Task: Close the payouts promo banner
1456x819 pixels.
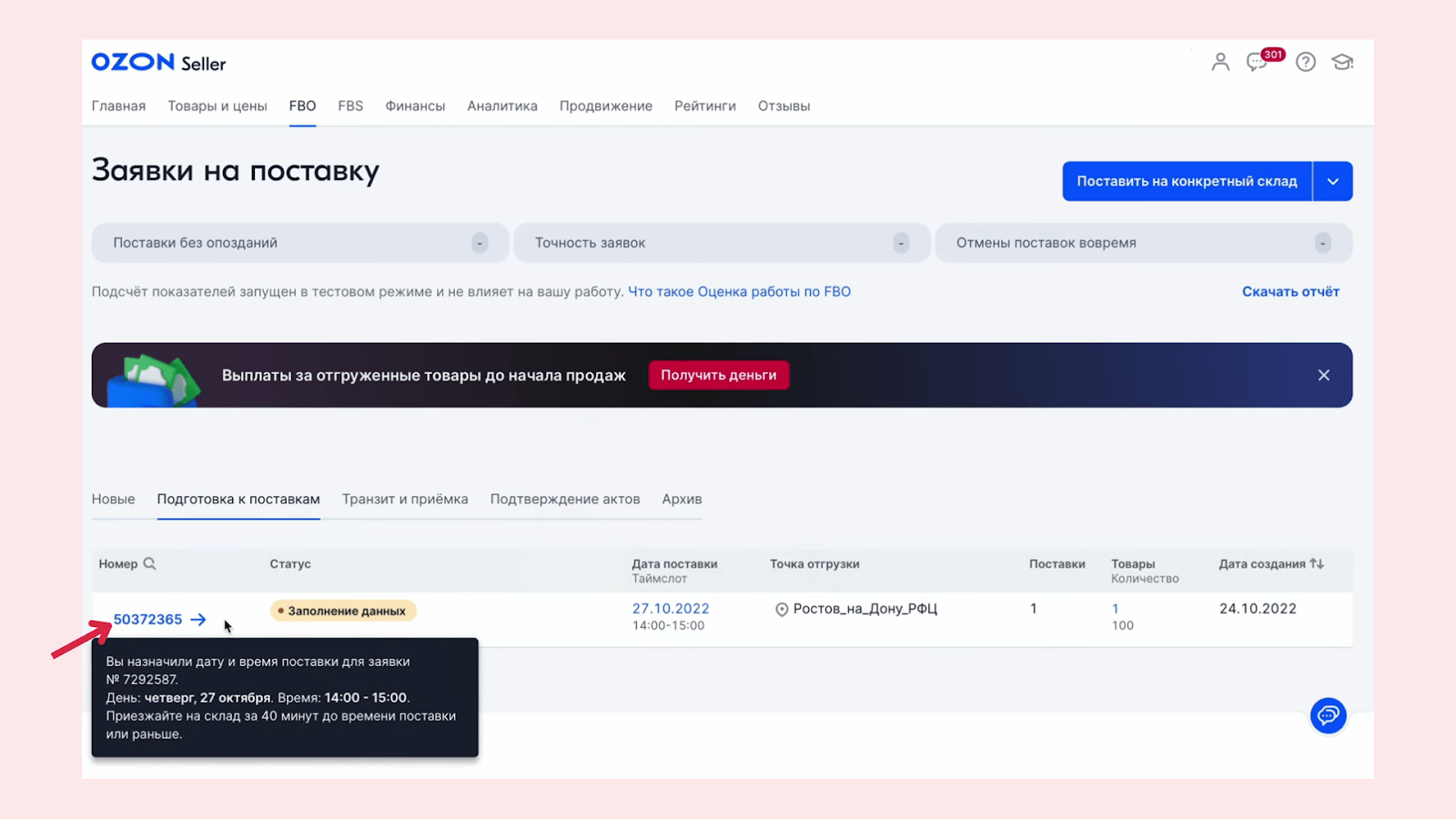Action: 1324,375
